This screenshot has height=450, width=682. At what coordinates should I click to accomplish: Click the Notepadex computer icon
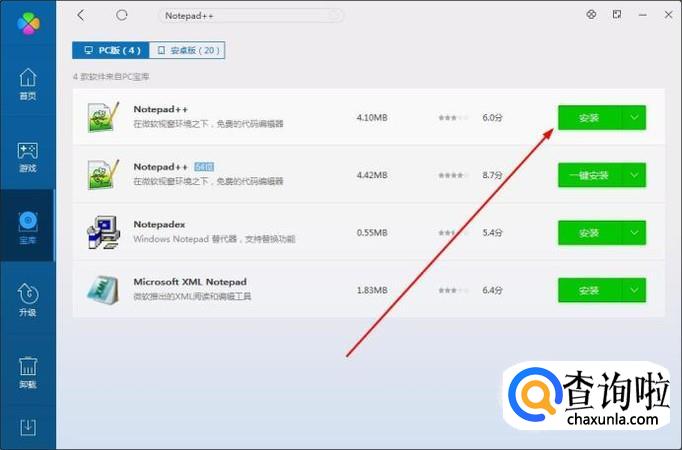(x=103, y=233)
